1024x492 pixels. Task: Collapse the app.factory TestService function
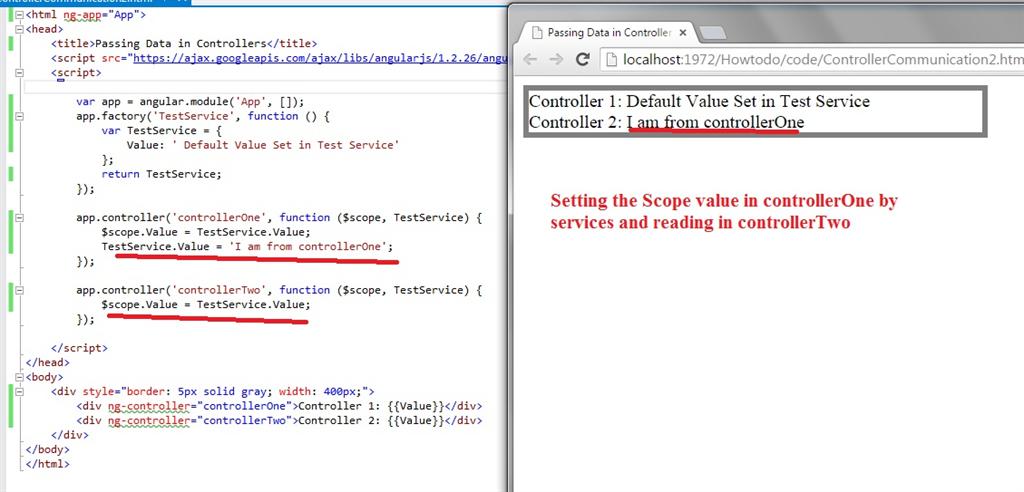pos(18,116)
